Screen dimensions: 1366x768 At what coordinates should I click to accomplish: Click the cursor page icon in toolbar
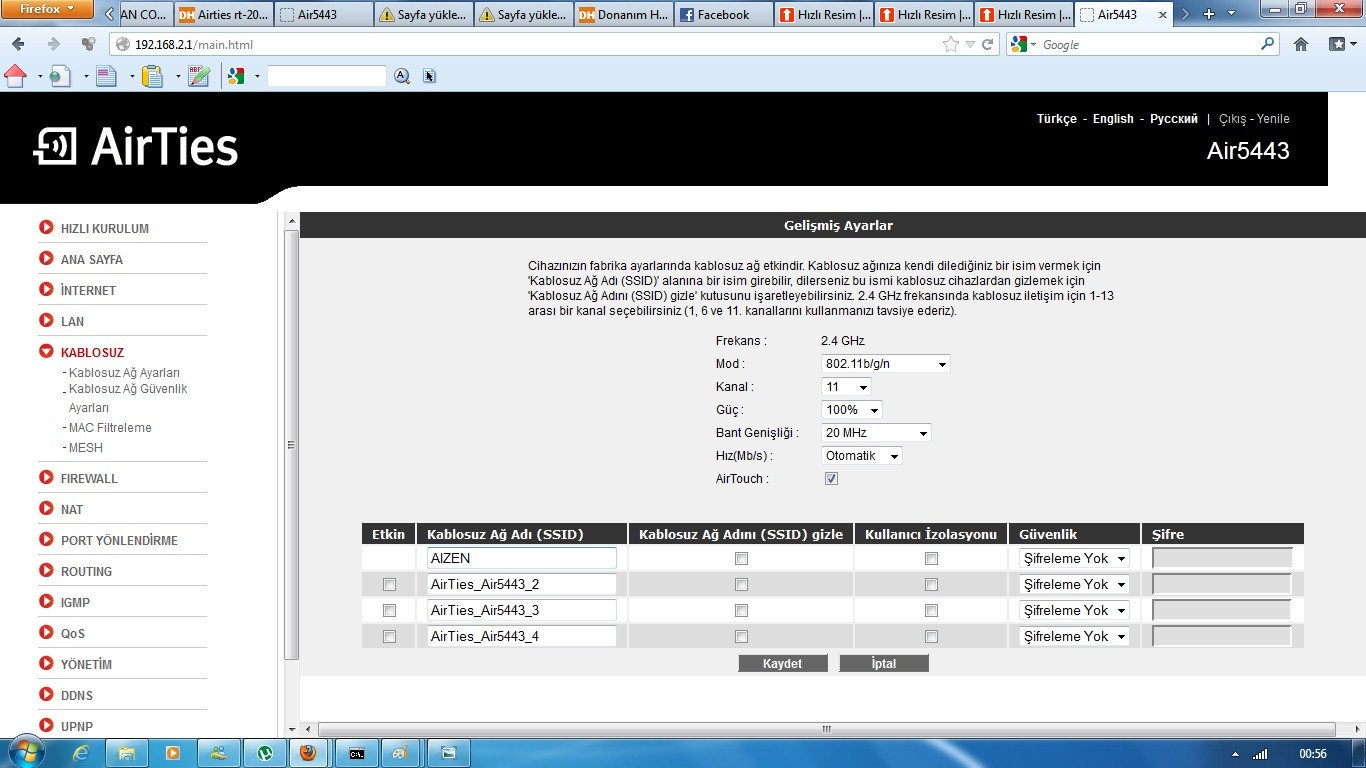[429, 76]
